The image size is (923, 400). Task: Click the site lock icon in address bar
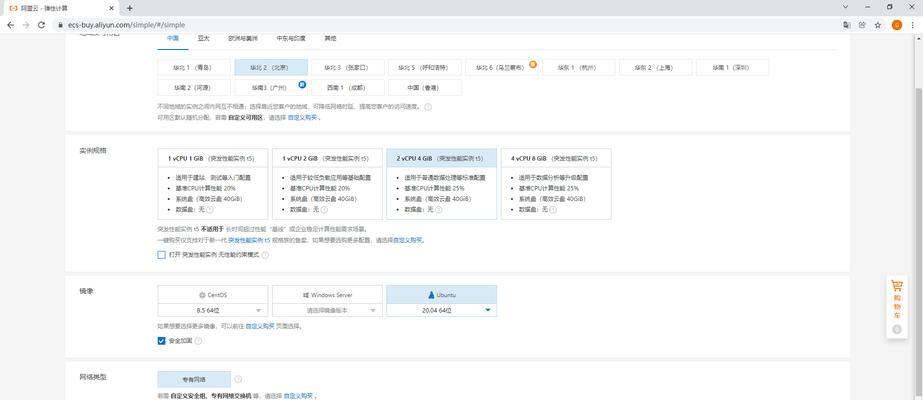59,25
